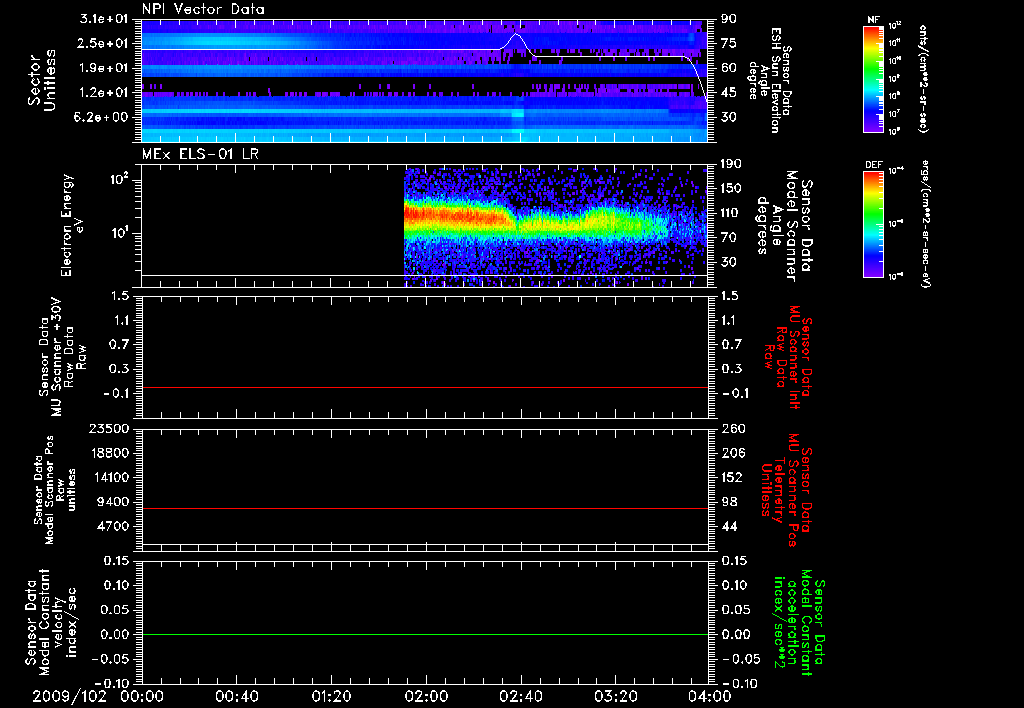Click the green "Model Constant acceleration" label

(x=799, y=622)
